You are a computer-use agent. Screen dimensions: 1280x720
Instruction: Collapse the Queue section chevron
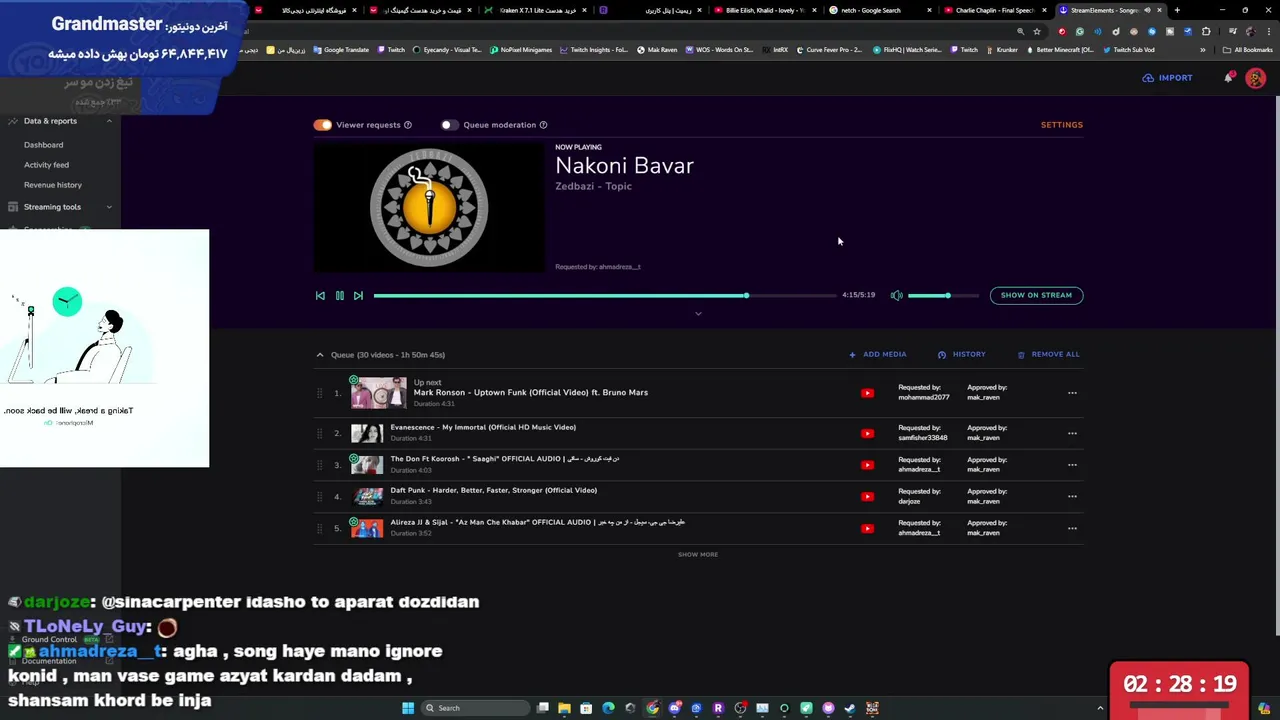coord(320,354)
